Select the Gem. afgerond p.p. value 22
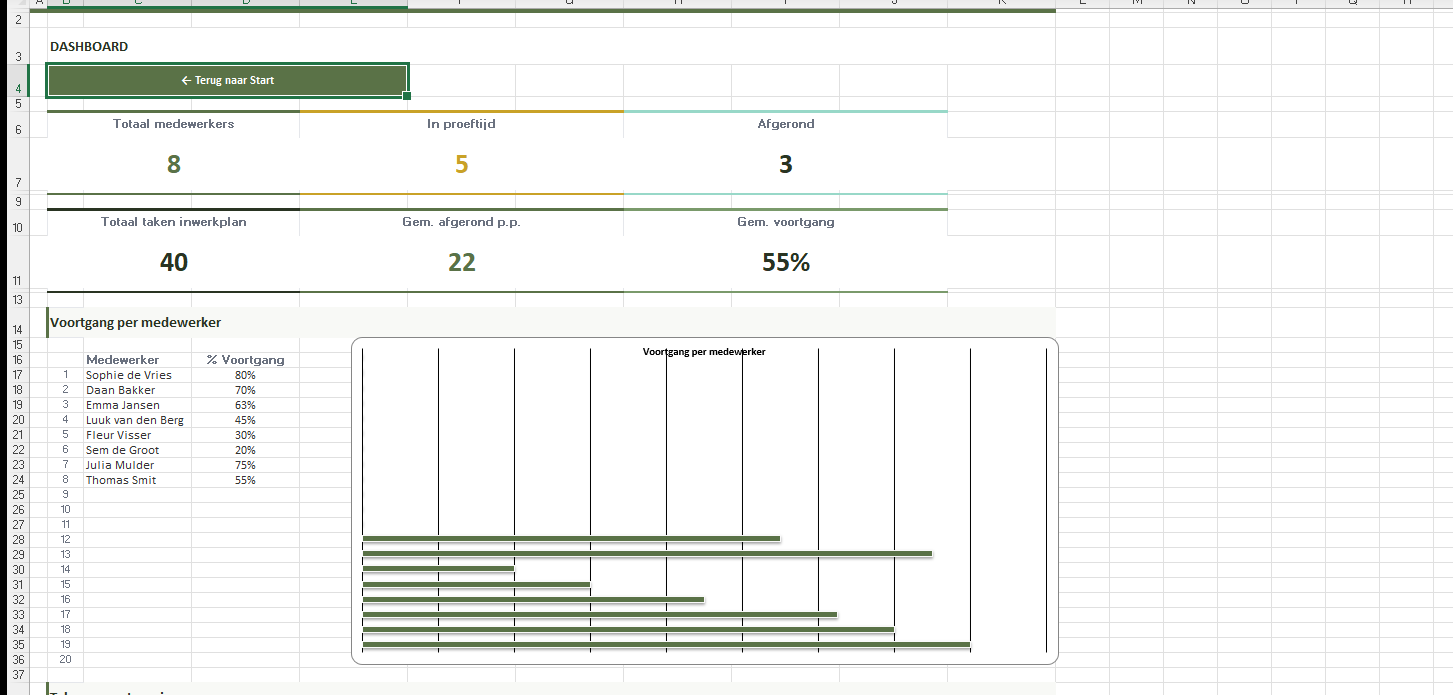The image size is (1453, 695). click(x=461, y=263)
